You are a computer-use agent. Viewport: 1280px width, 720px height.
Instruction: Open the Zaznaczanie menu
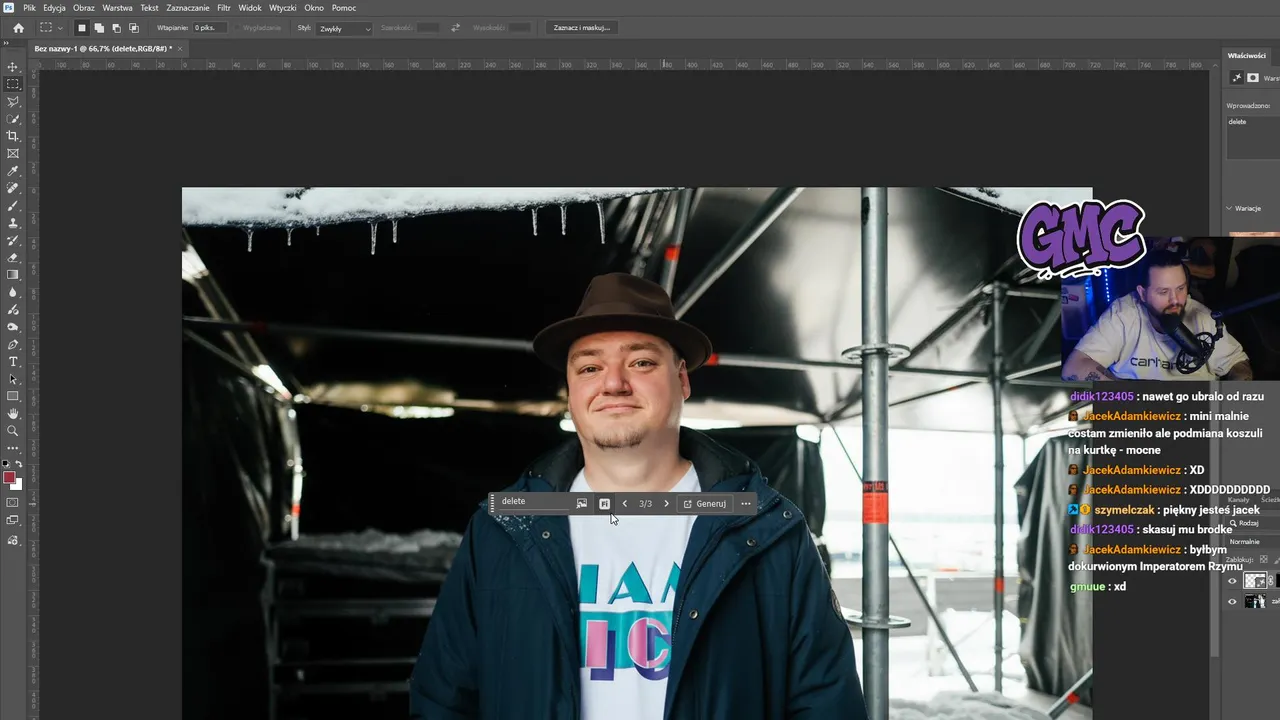point(188,8)
